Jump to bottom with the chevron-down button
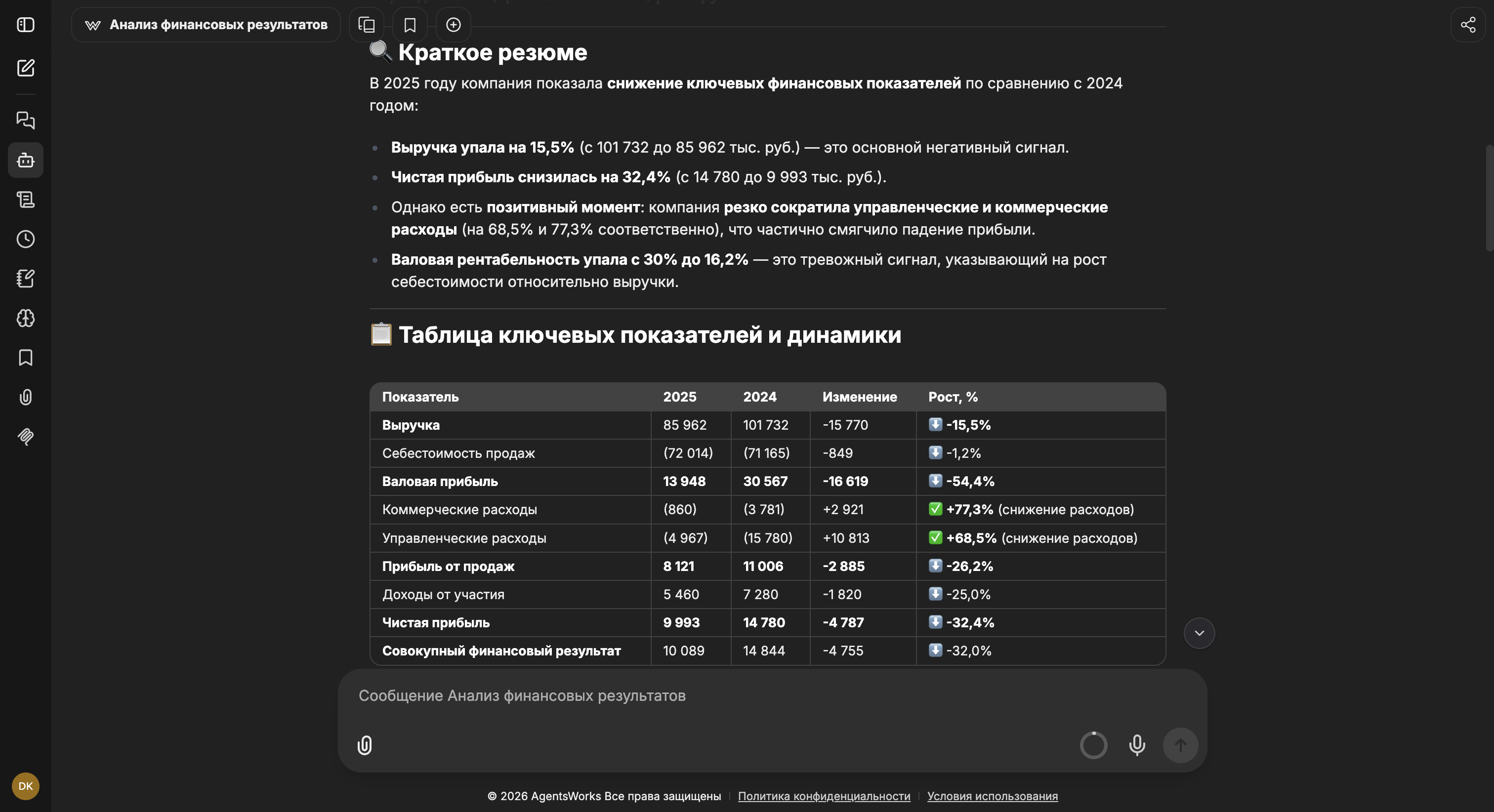The width and height of the screenshot is (1494, 812). pos(1199,633)
